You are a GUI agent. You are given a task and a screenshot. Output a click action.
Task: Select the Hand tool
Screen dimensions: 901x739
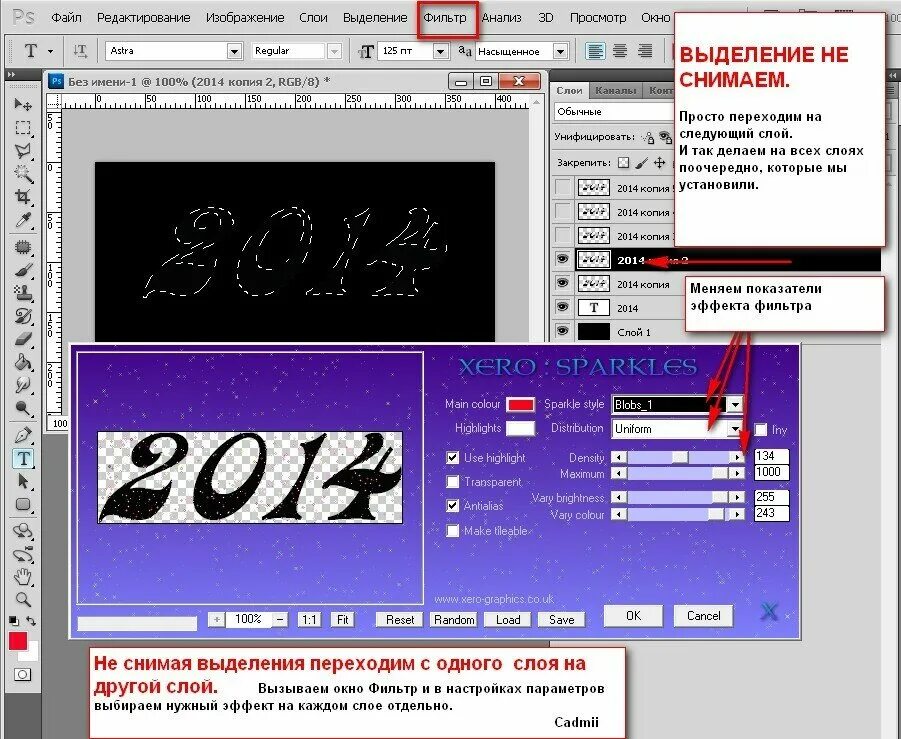point(23,576)
